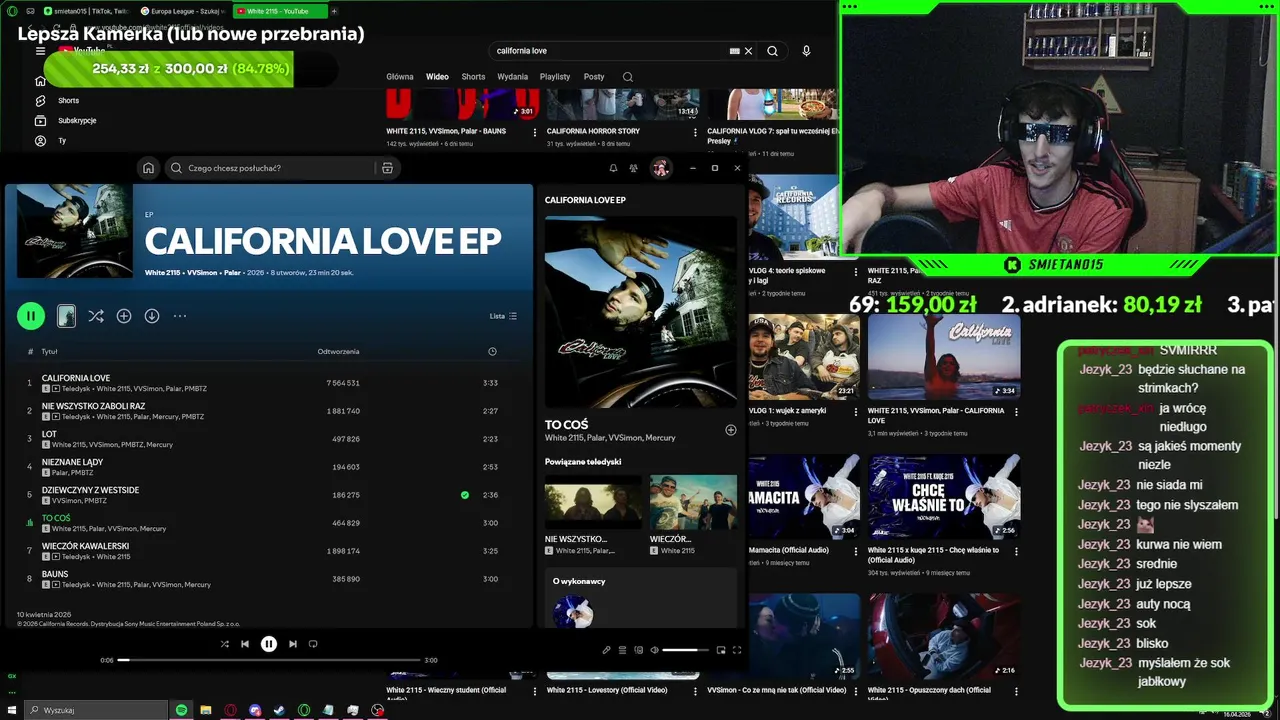
Task: Open YouTube on-screen keyboard icon
Action: (x=734, y=51)
